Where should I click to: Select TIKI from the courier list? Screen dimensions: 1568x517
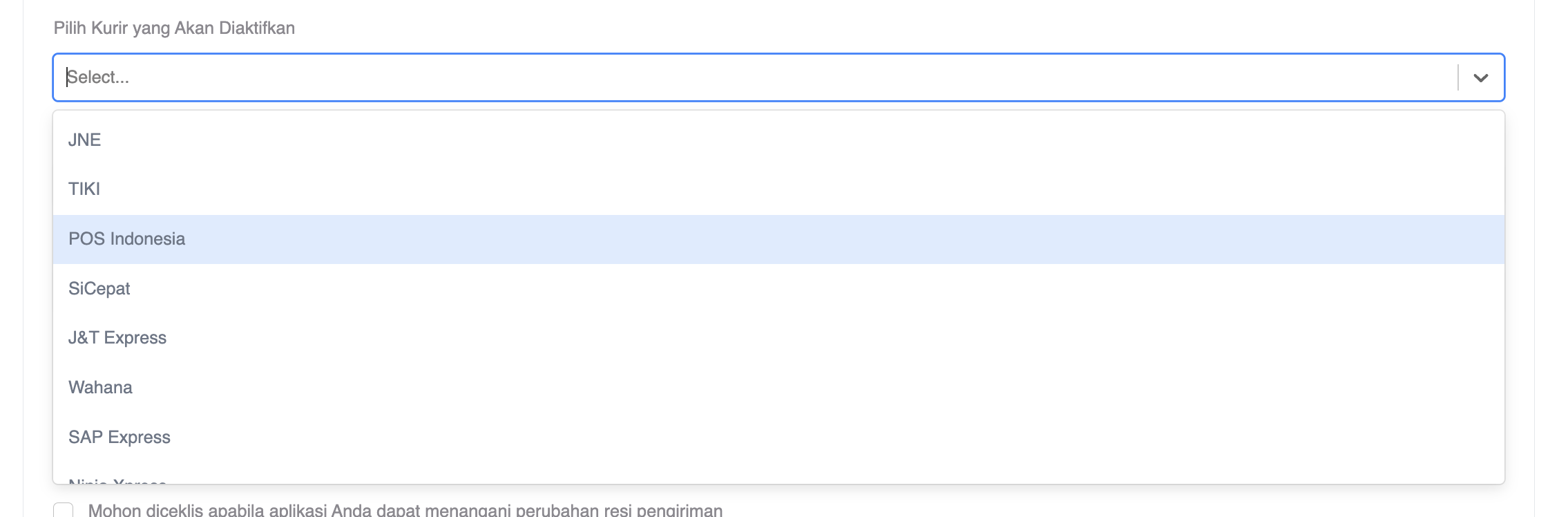tap(83, 188)
